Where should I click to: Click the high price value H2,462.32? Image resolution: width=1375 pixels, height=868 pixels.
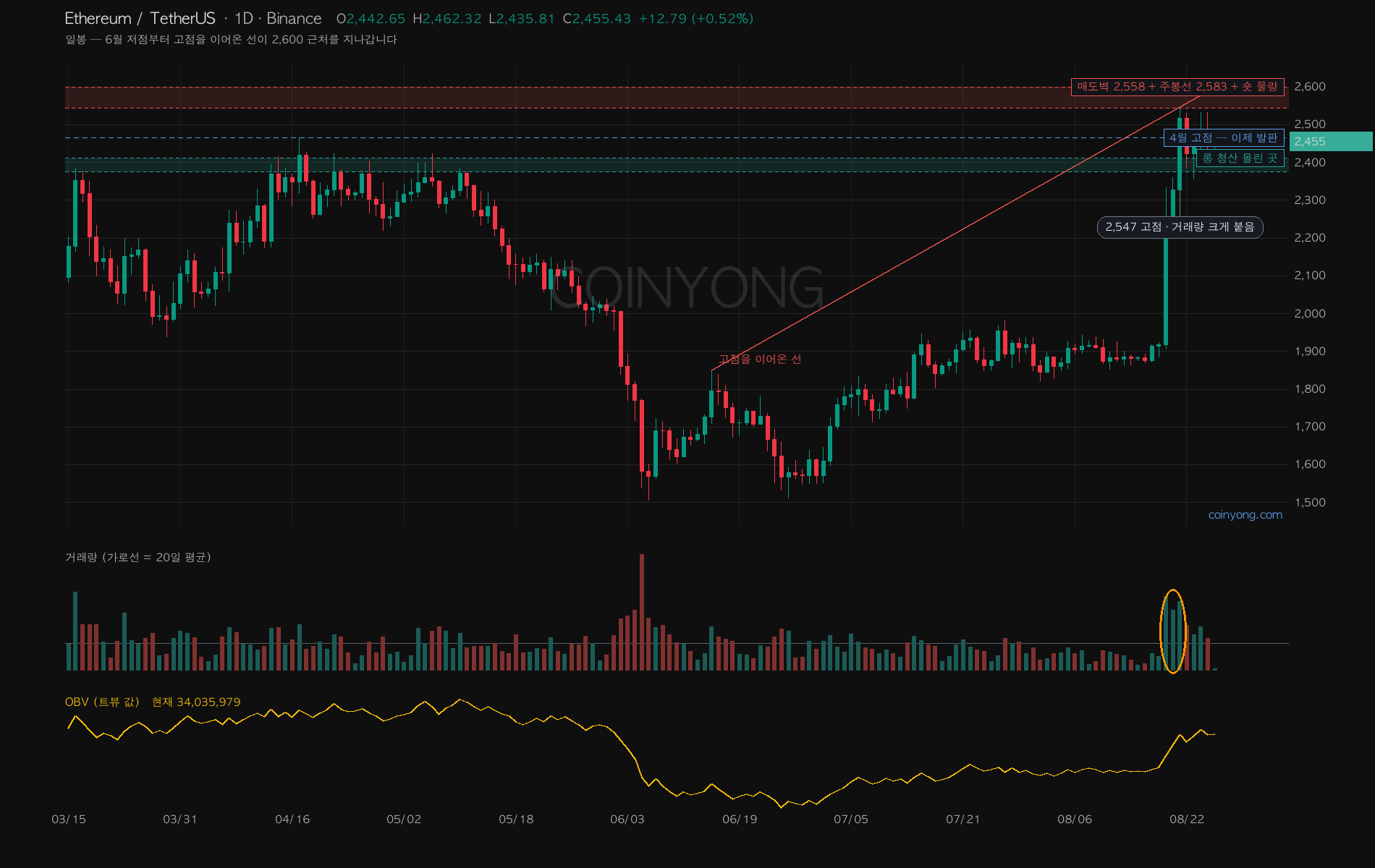447,19
